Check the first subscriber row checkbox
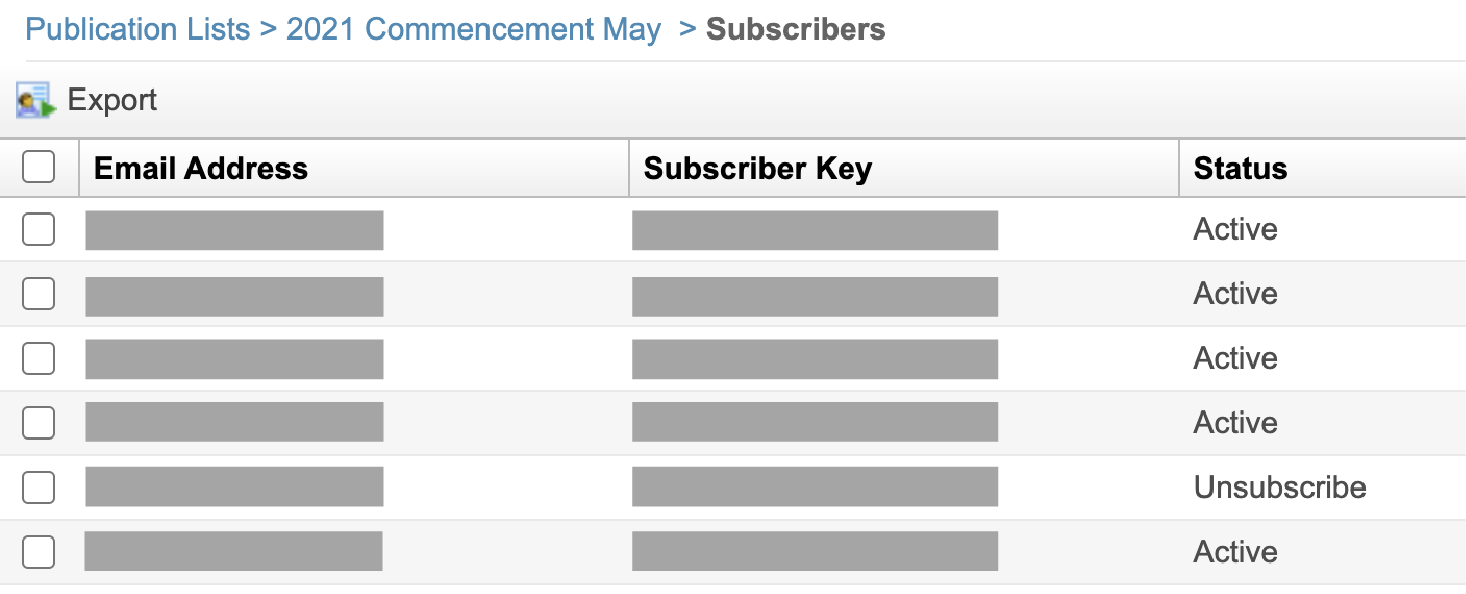This screenshot has width=1466, height=594. pyautogui.click(x=38, y=229)
